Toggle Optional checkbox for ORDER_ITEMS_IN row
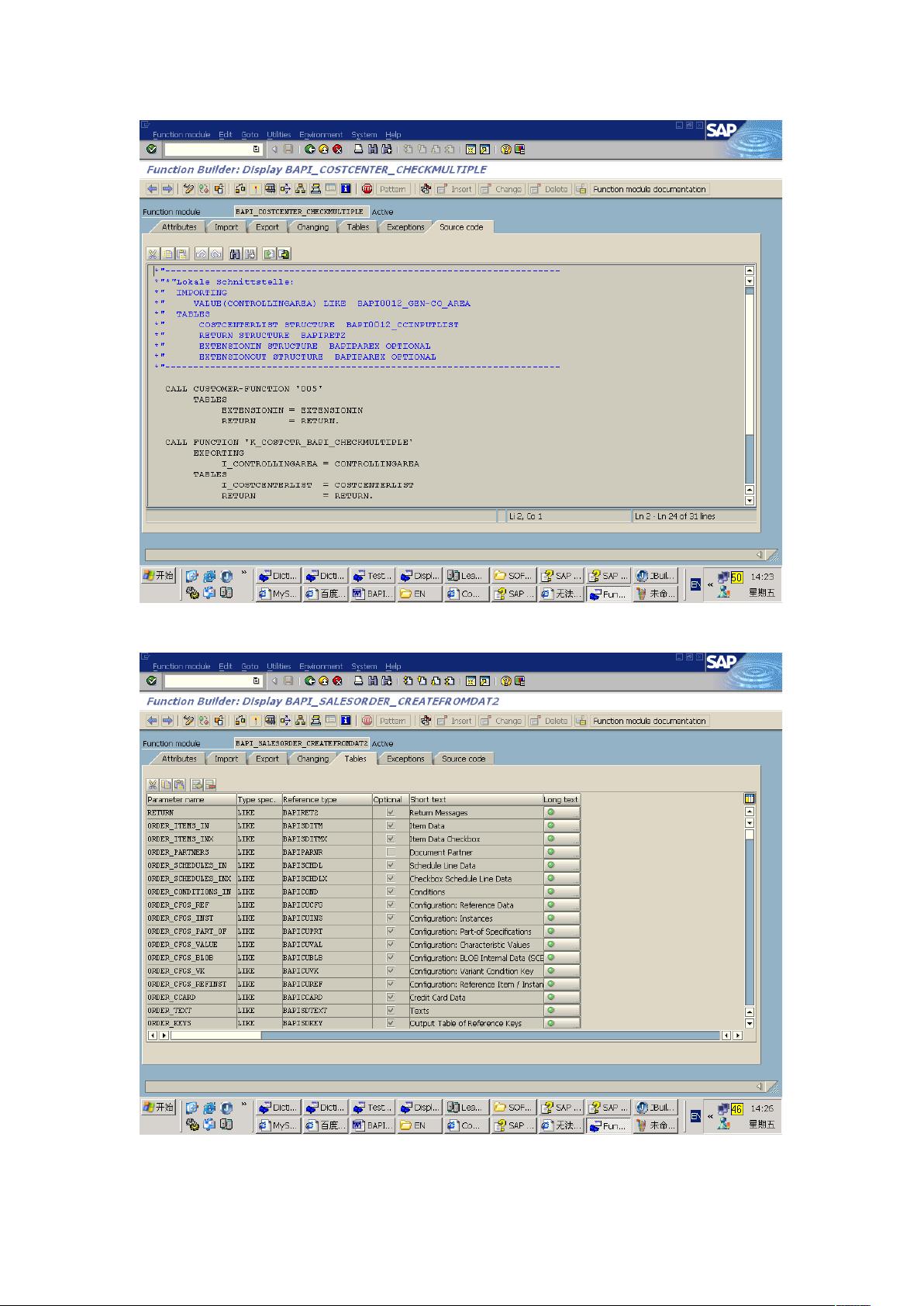The image size is (924, 1306). point(391,825)
